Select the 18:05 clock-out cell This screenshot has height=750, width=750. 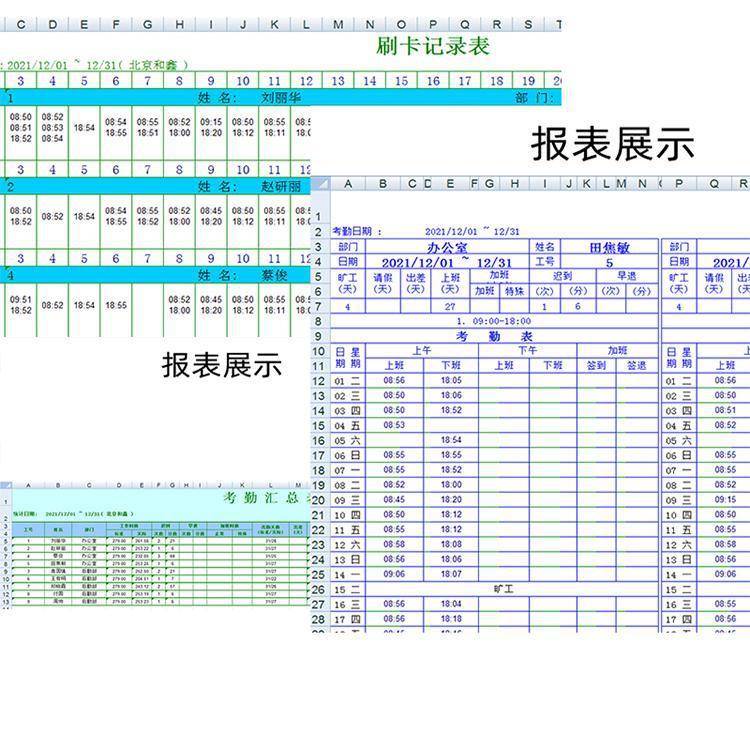[451, 380]
